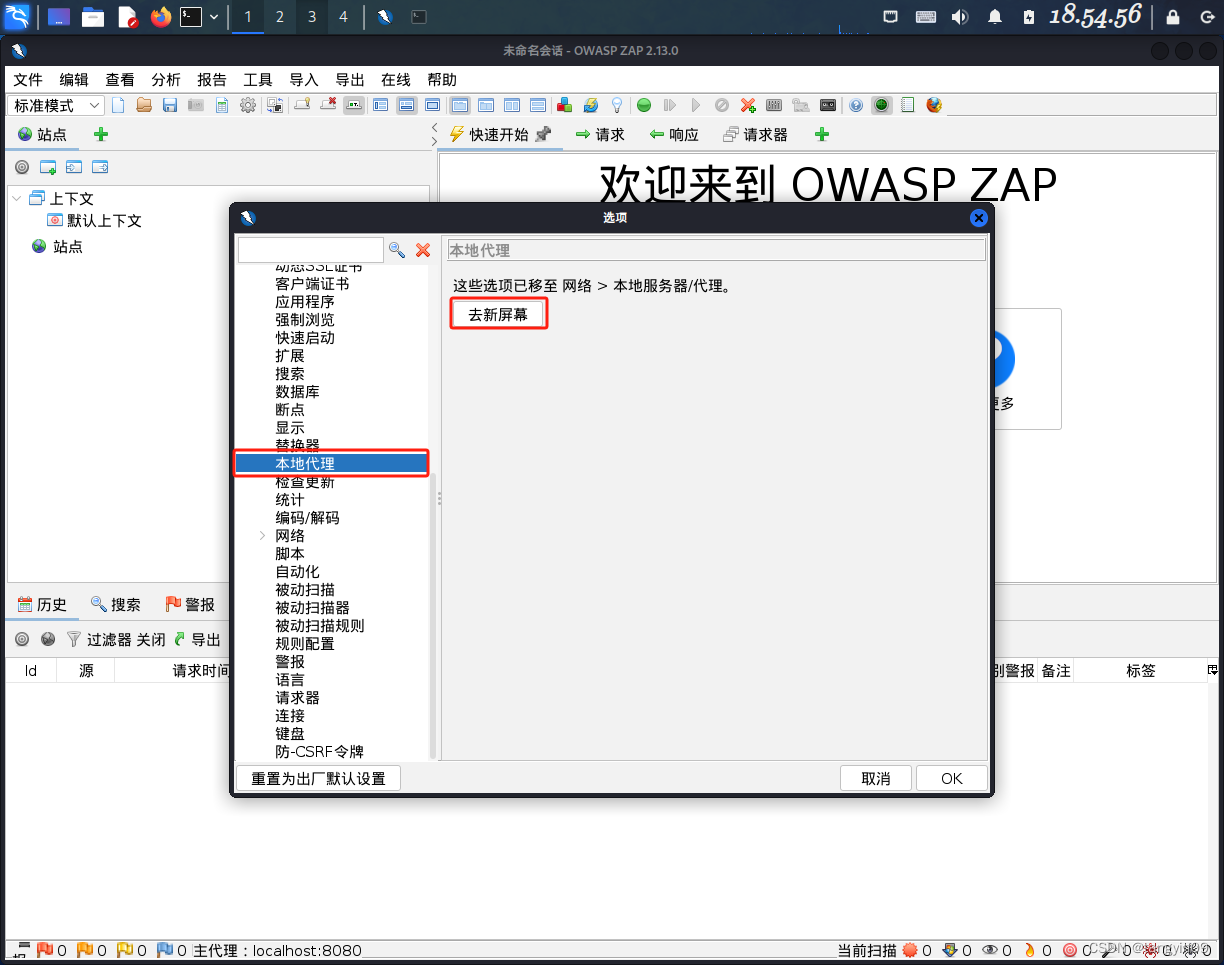Open the 工具 menu
The height and width of the screenshot is (965, 1224).
[258, 80]
